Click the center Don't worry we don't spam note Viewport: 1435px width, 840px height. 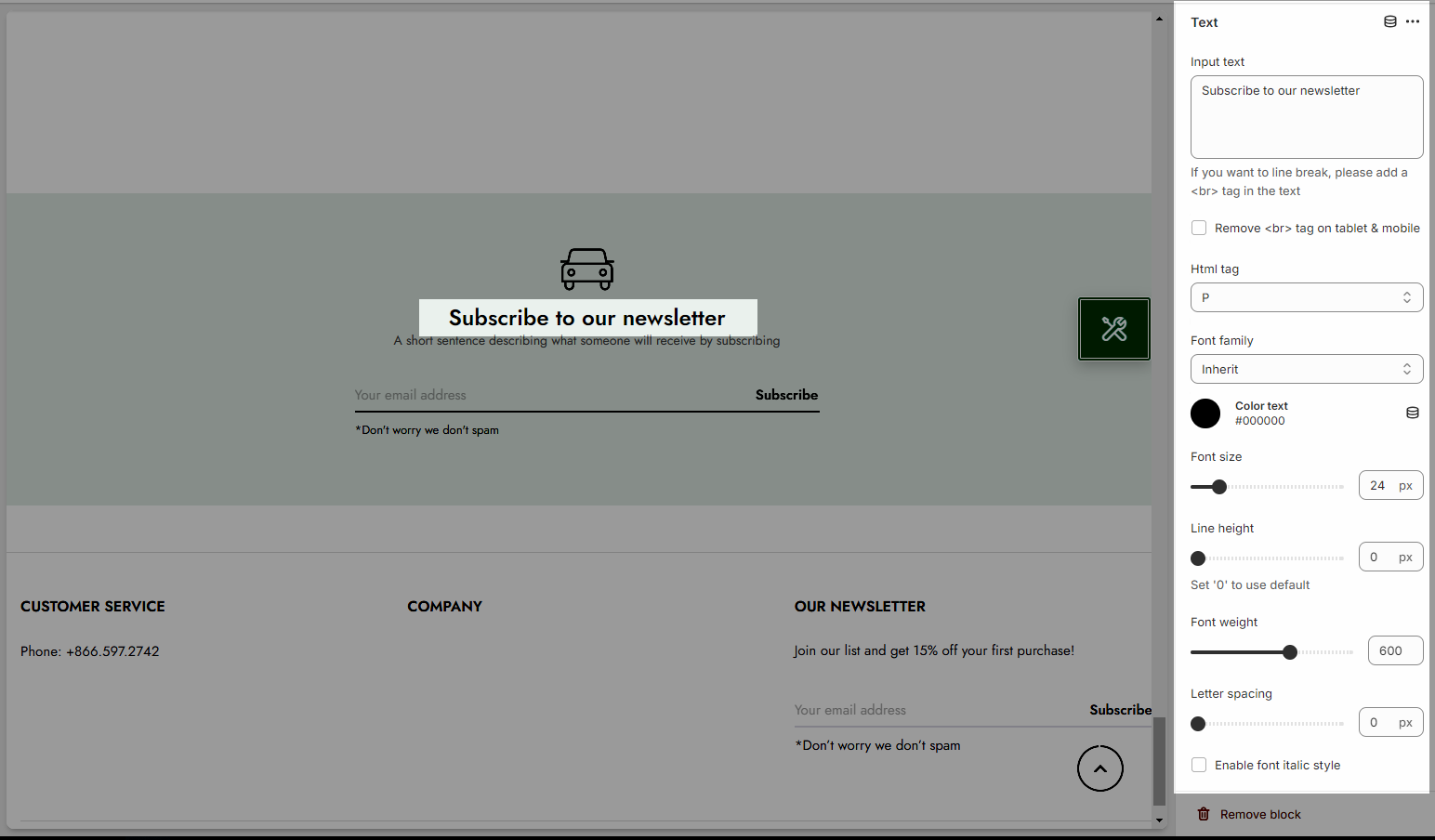click(x=428, y=430)
